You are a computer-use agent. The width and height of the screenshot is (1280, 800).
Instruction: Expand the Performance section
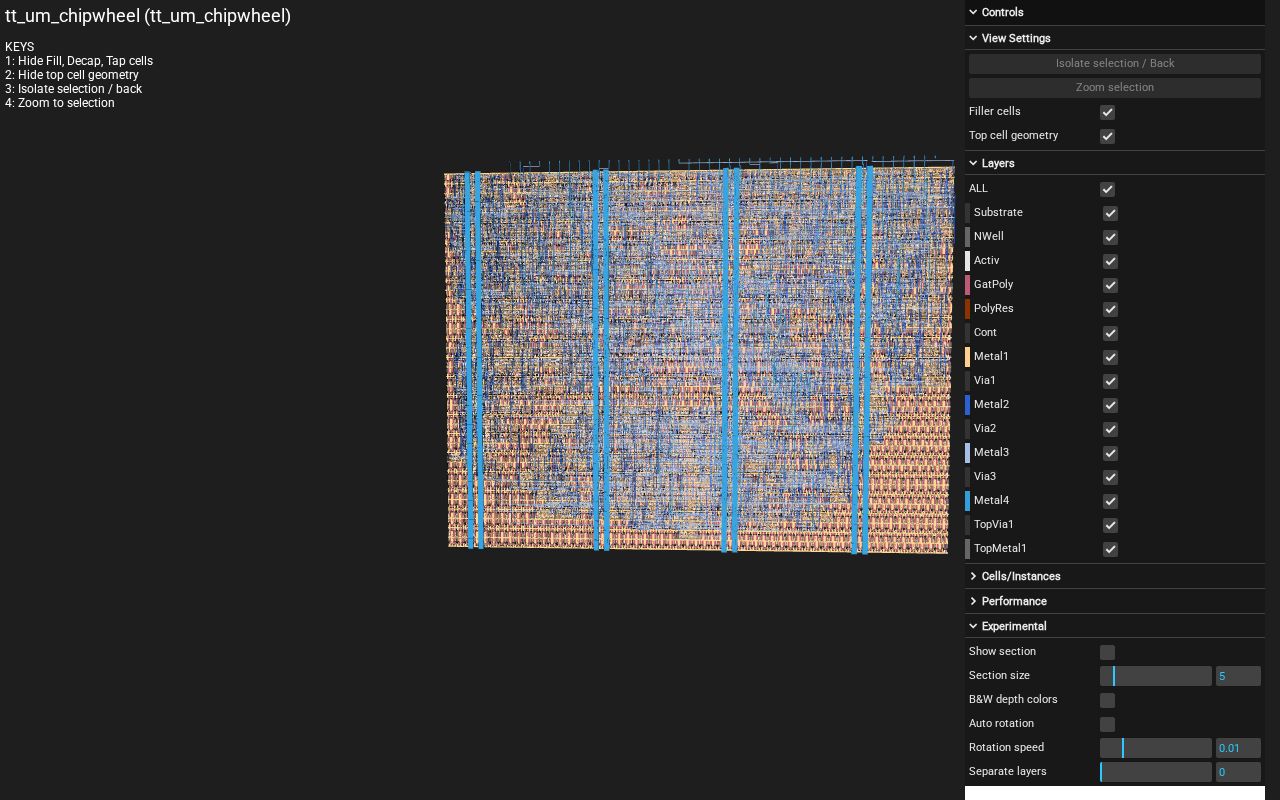pos(1115,601)
